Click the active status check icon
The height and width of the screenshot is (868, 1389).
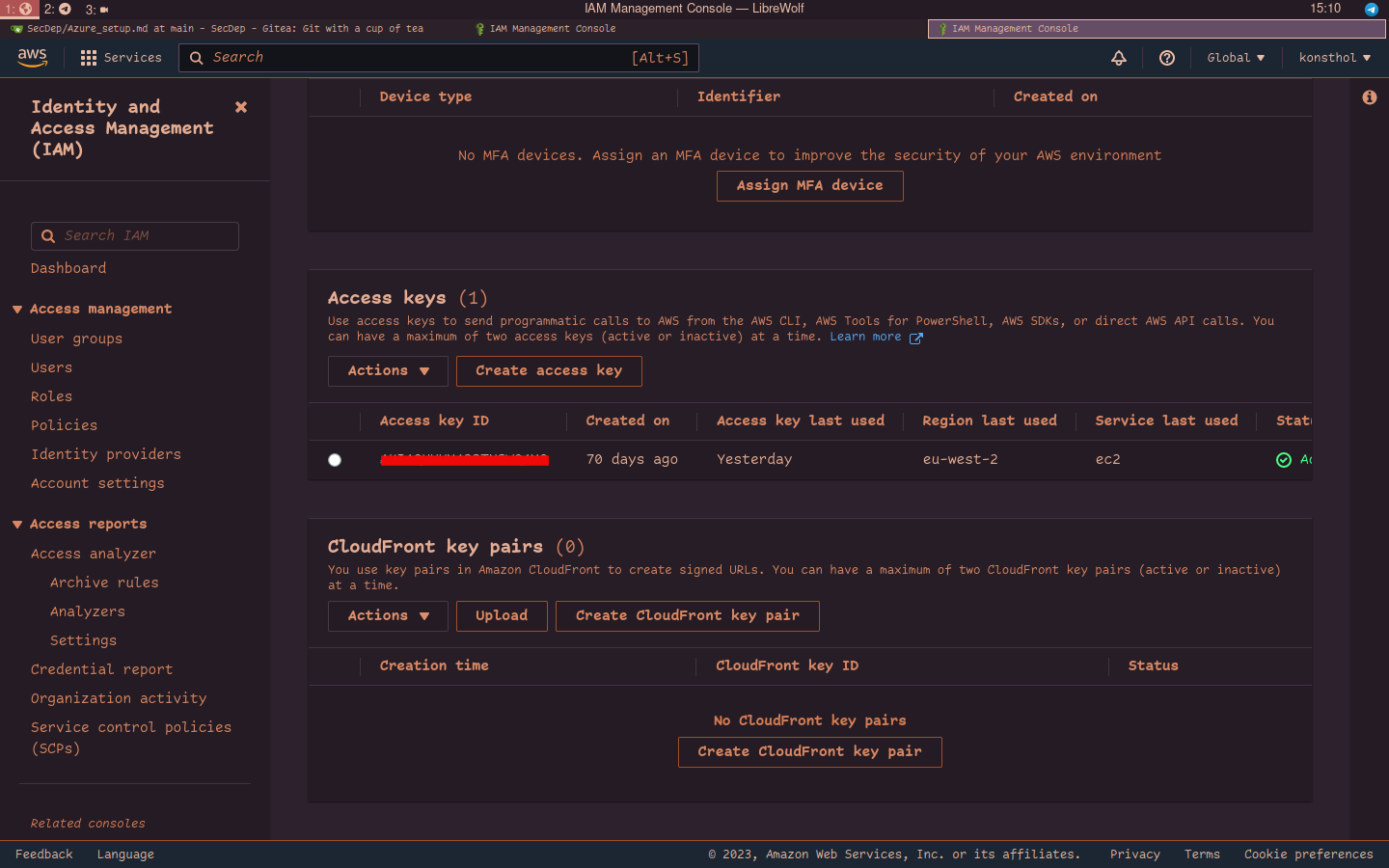coord(1284,460)
